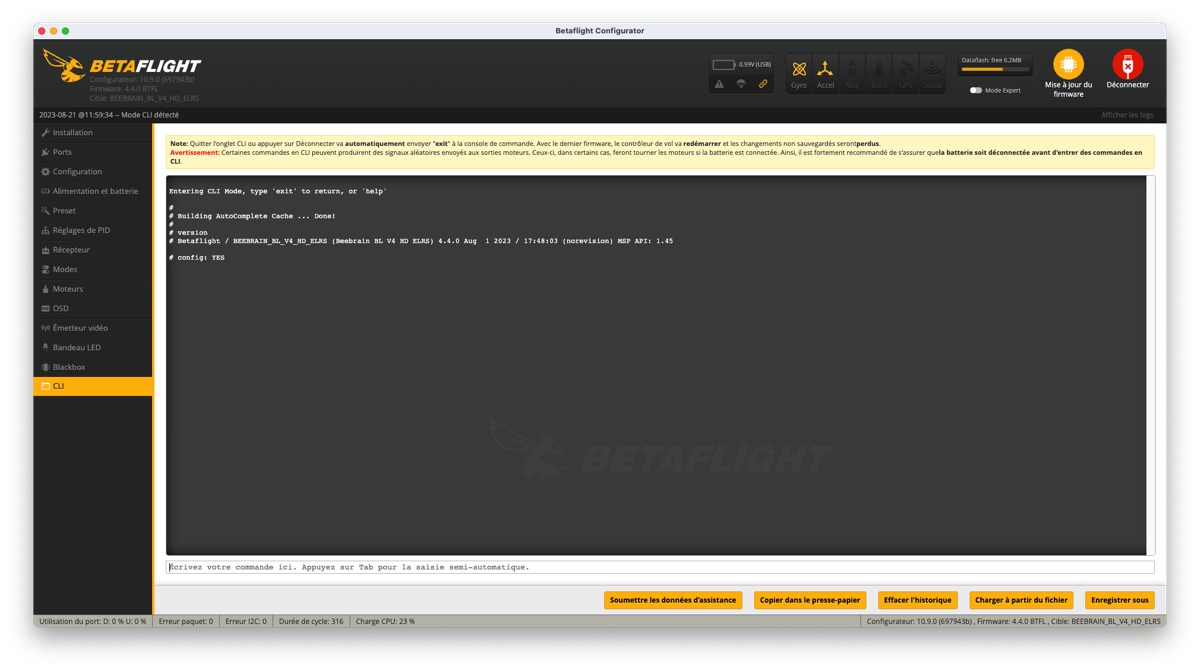Click Copier dans le presse-papier button
Image resolution: width=1200 pixels, height=671 pixels.
point(810,600)
